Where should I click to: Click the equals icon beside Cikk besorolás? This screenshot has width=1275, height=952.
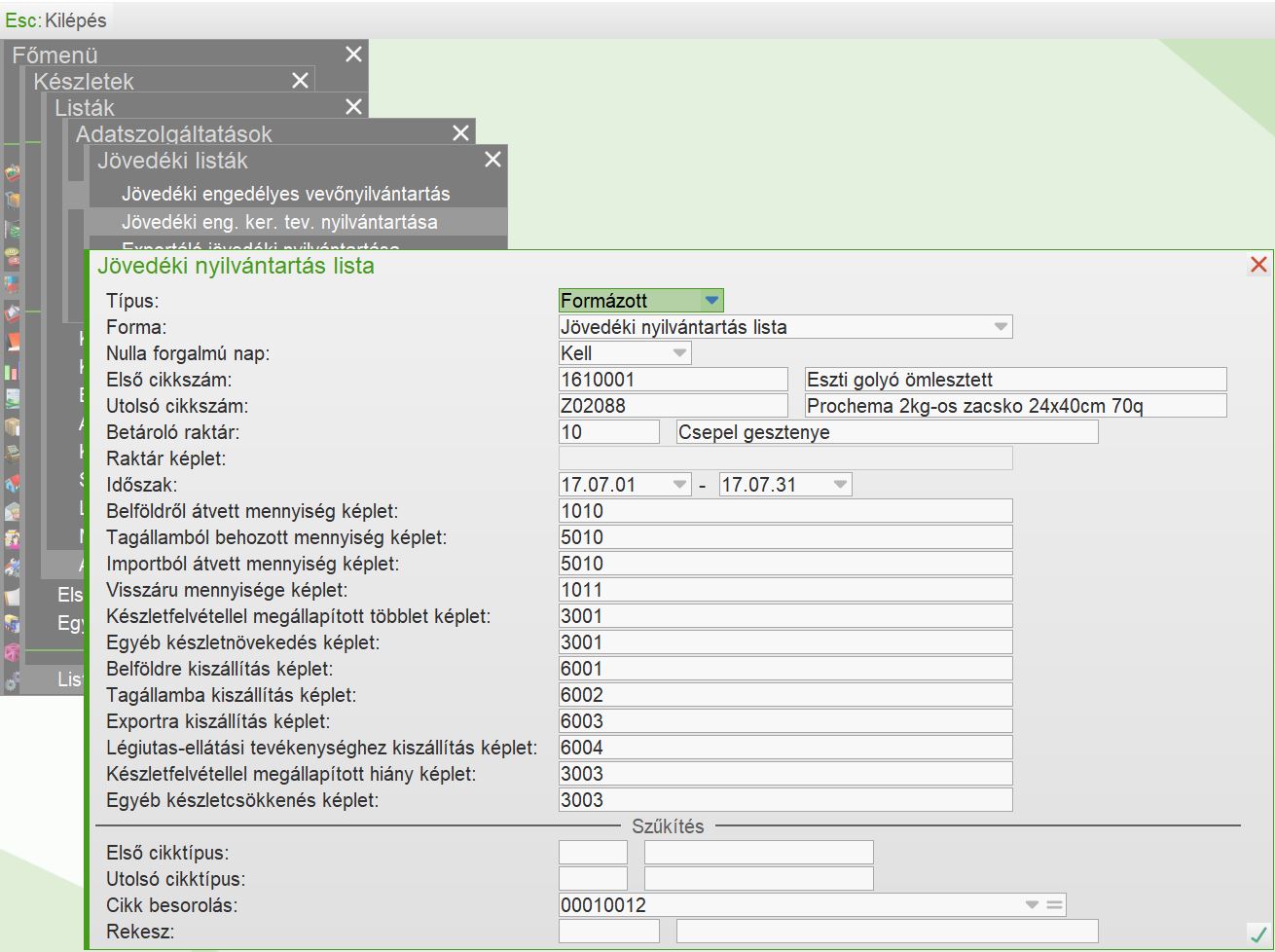(x=1054, y=905)
